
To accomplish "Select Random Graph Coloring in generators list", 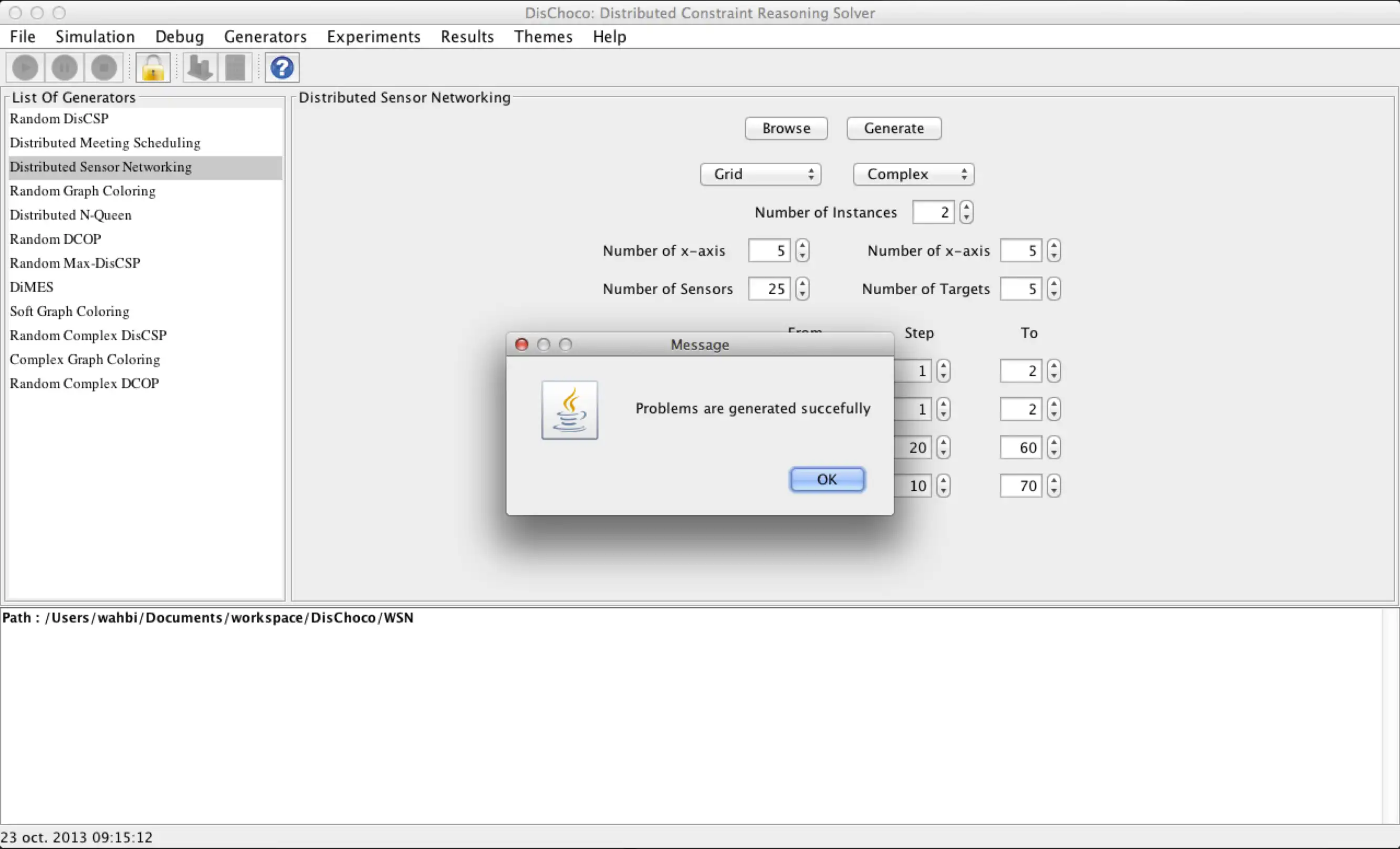I will point(82,191).
